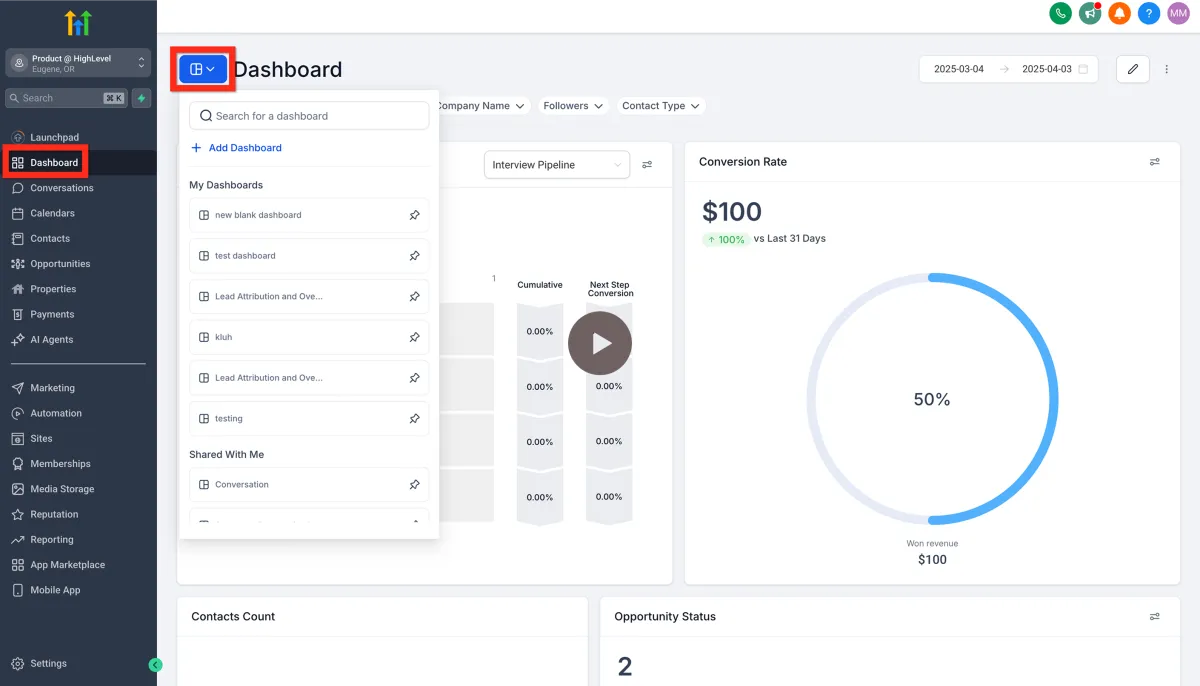Expand the Interview Pipeline dropdown
1200x686 pixels.
(x=556, y=165)
